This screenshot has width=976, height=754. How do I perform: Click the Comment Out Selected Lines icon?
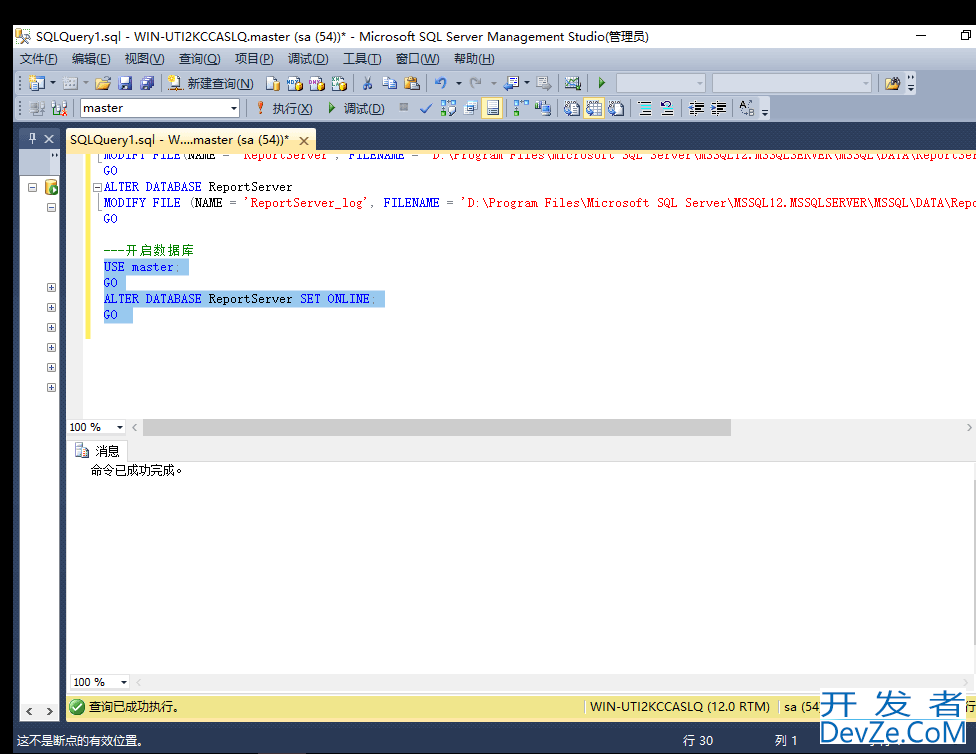[645, 108]
